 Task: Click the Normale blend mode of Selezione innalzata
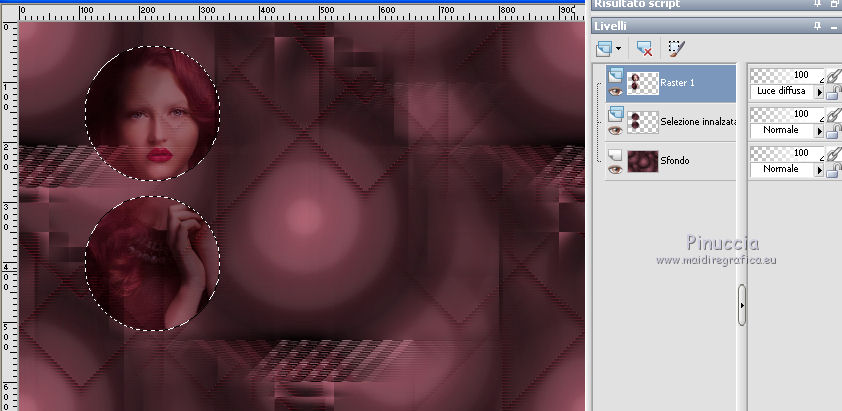[x=781, y=131]
